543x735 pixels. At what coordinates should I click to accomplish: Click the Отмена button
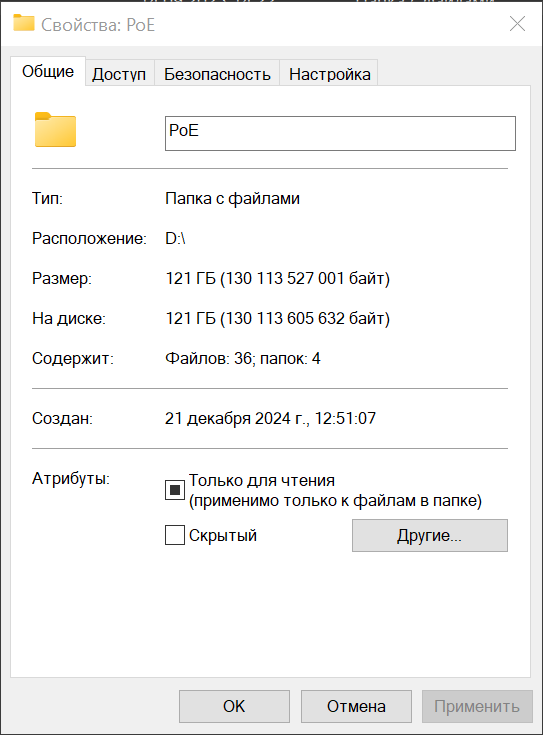tap(356, 706)
